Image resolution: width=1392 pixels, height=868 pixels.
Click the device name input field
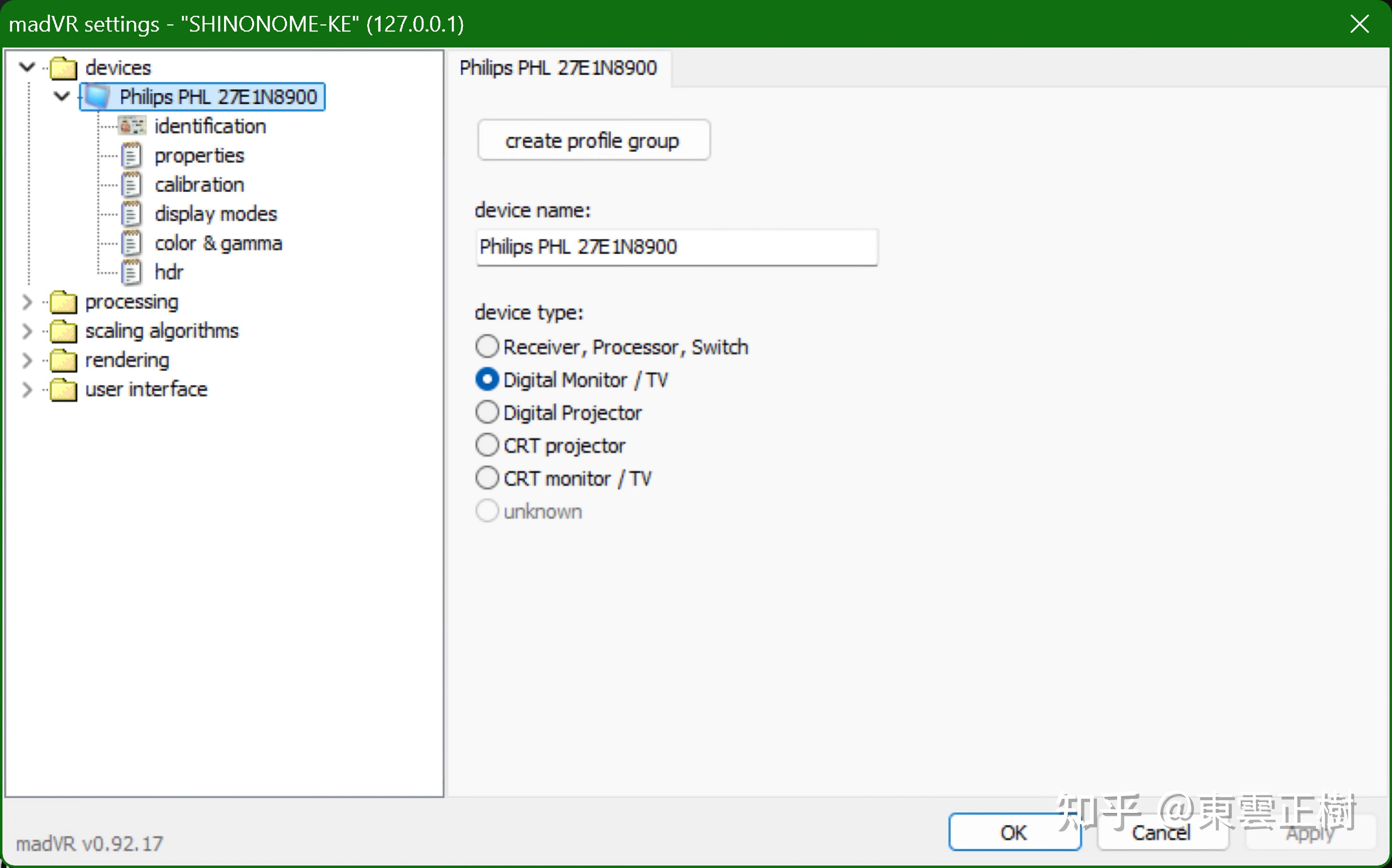[677, 247]
